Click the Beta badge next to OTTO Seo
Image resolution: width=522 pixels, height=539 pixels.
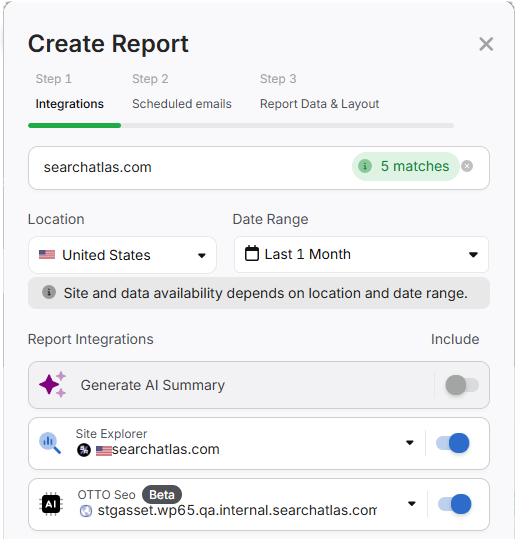point(162,495)
